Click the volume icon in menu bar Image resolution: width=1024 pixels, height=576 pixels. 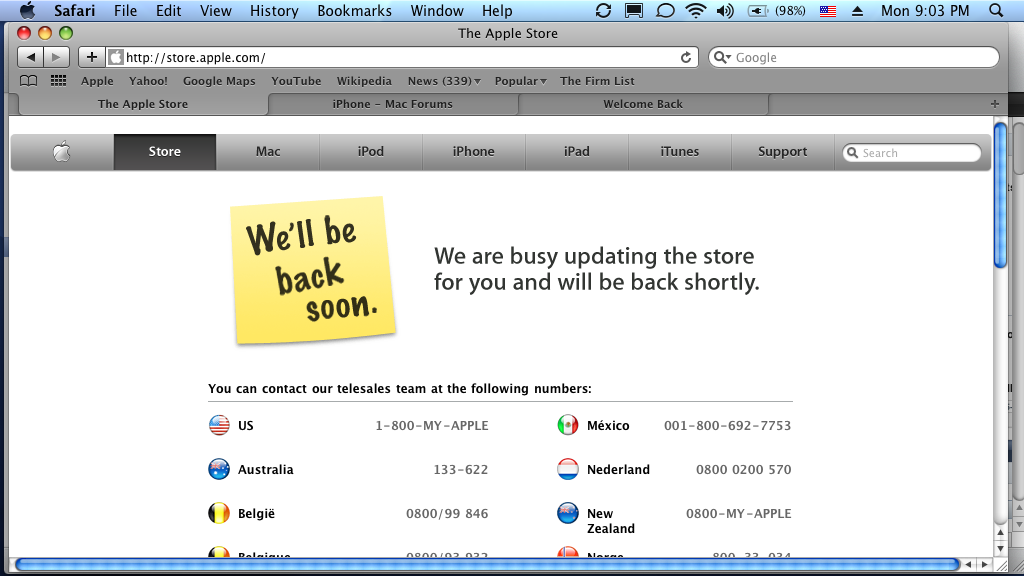point(725,10)
